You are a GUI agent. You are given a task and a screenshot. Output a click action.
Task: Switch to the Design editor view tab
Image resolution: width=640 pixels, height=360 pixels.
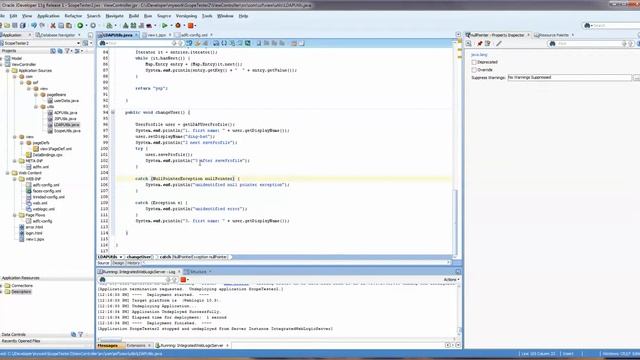[x=118, y=263]
